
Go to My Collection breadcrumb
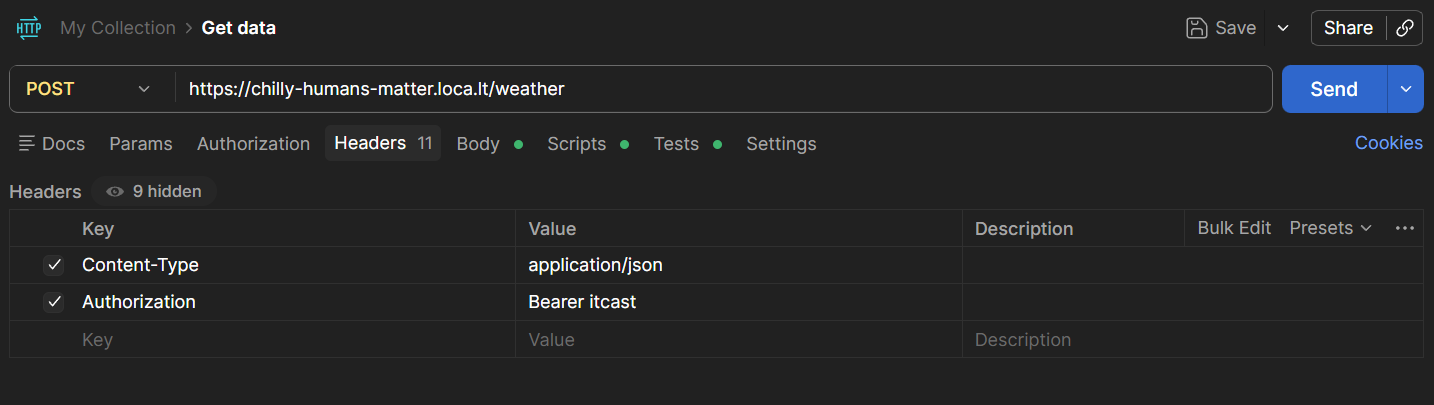coord(118,28)
